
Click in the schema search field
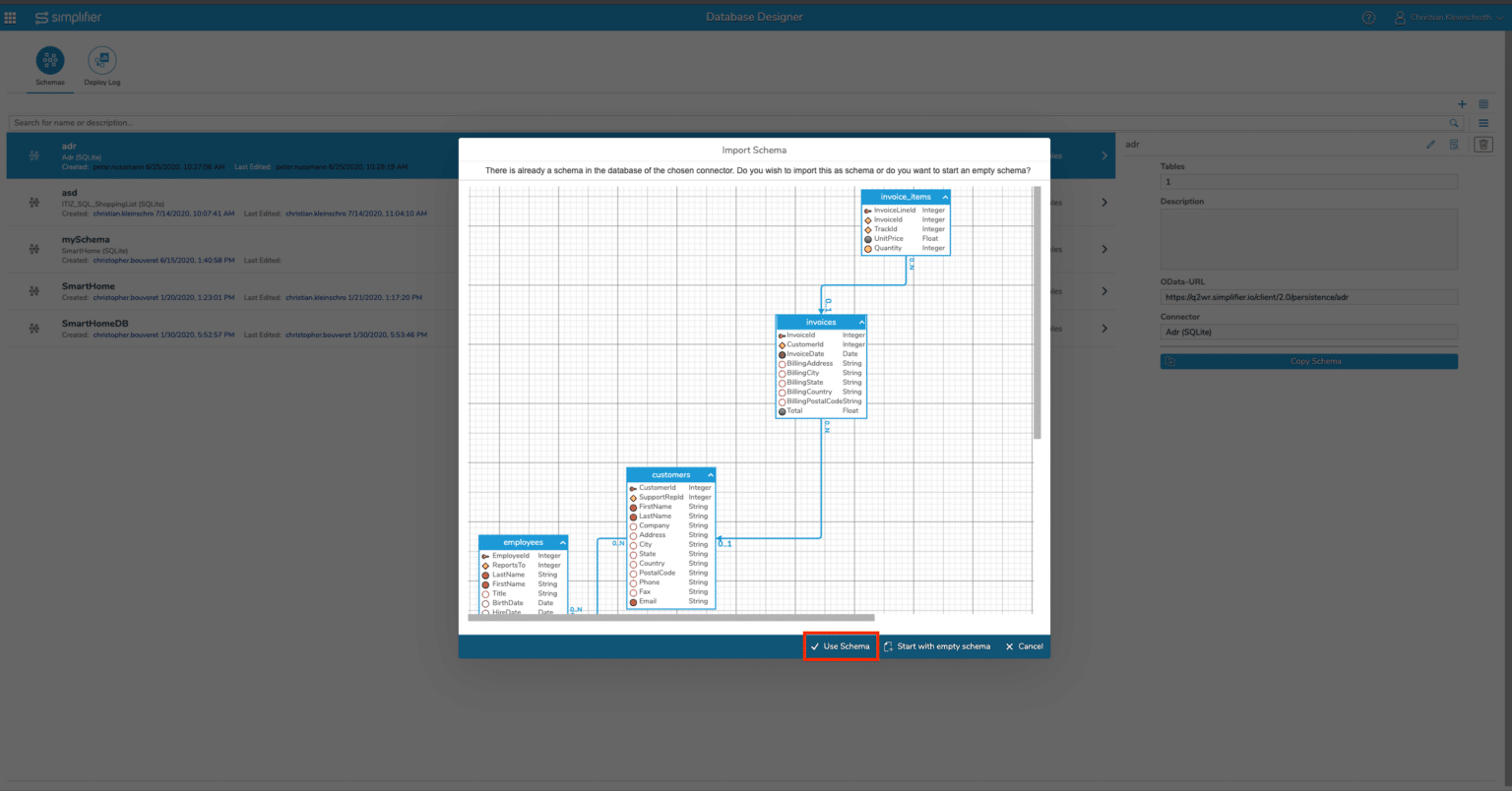(728, 123)
